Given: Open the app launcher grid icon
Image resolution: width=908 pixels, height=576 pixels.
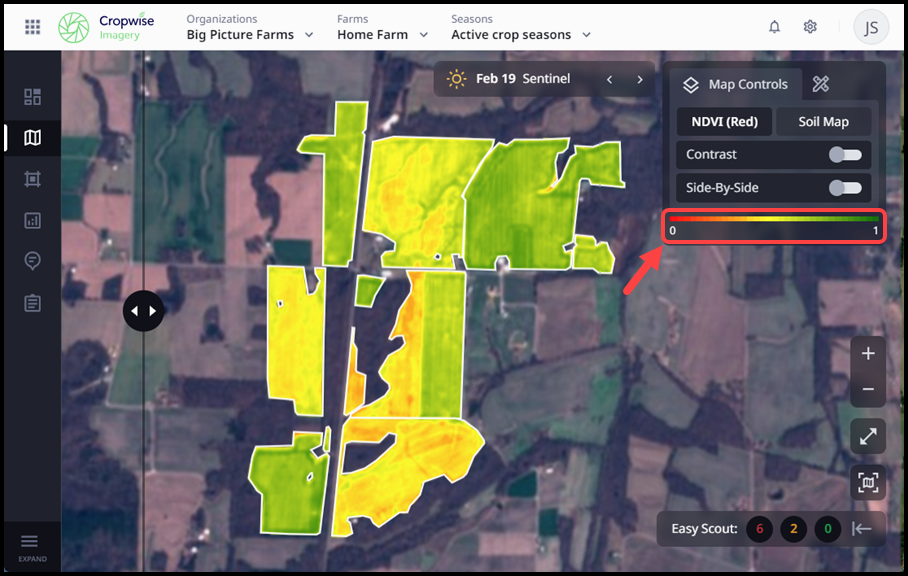Looking at the screenshot, I should coord(32,27).
